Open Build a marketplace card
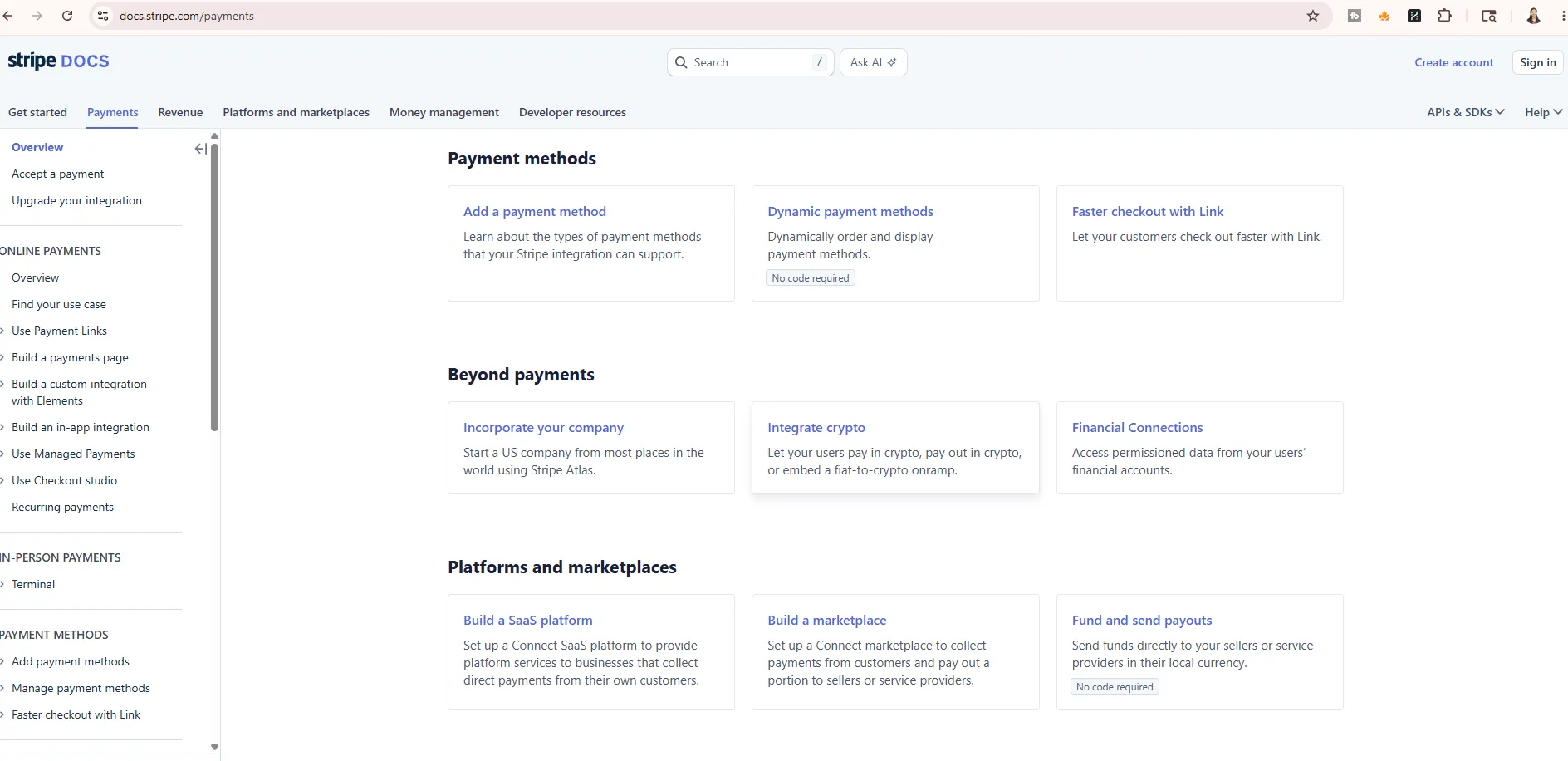This screenshot has width=1568, height=761. pyautogui.click(x=895, y=652)
